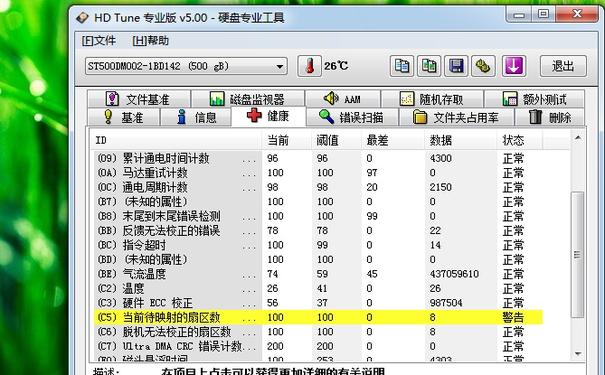Click the 退出 exit button
This screenshot has width=605, height=375.
coord(563,66)
